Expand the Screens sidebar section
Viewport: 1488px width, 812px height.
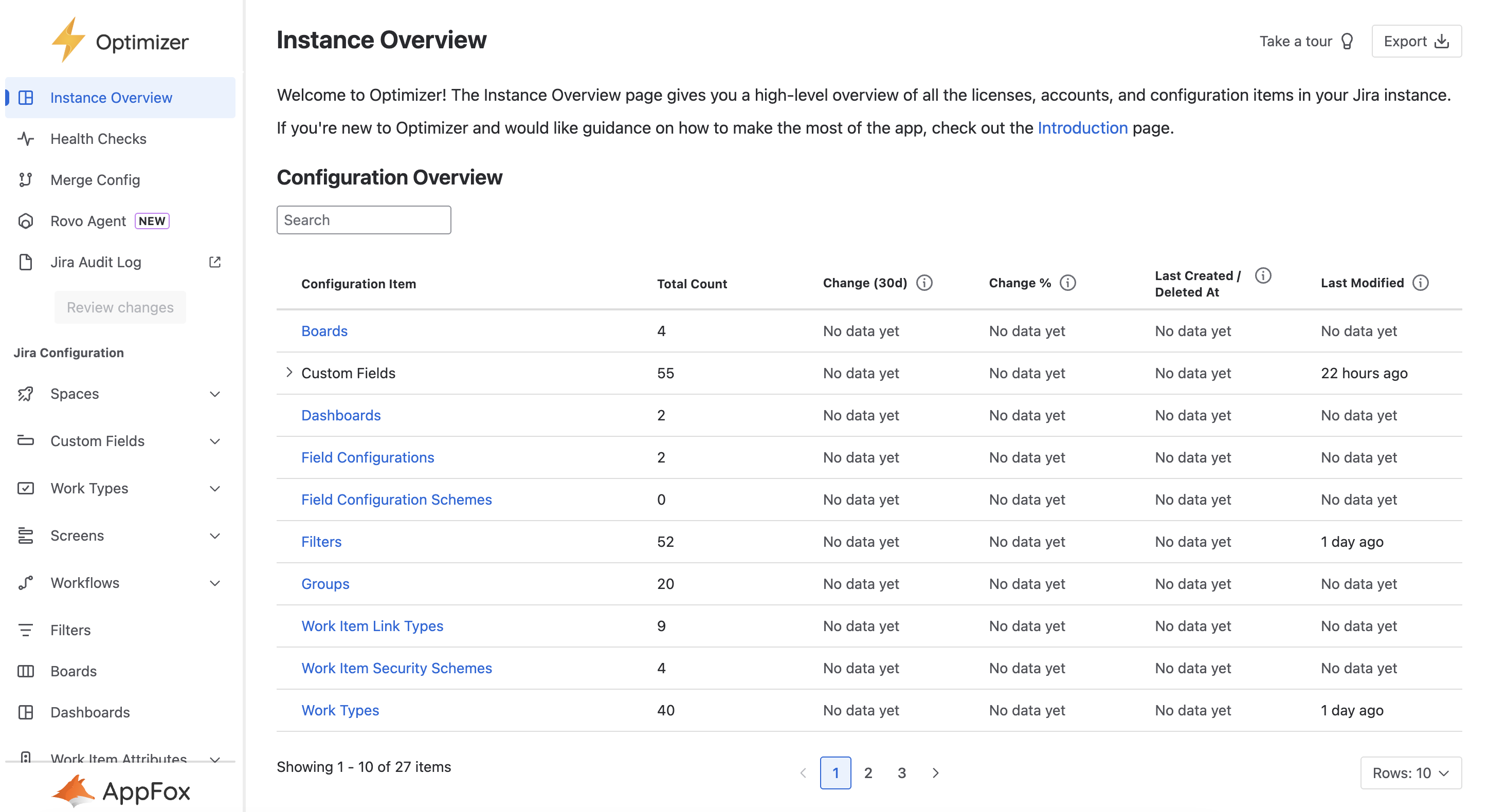pyautogui.click(x=214, y=536)
